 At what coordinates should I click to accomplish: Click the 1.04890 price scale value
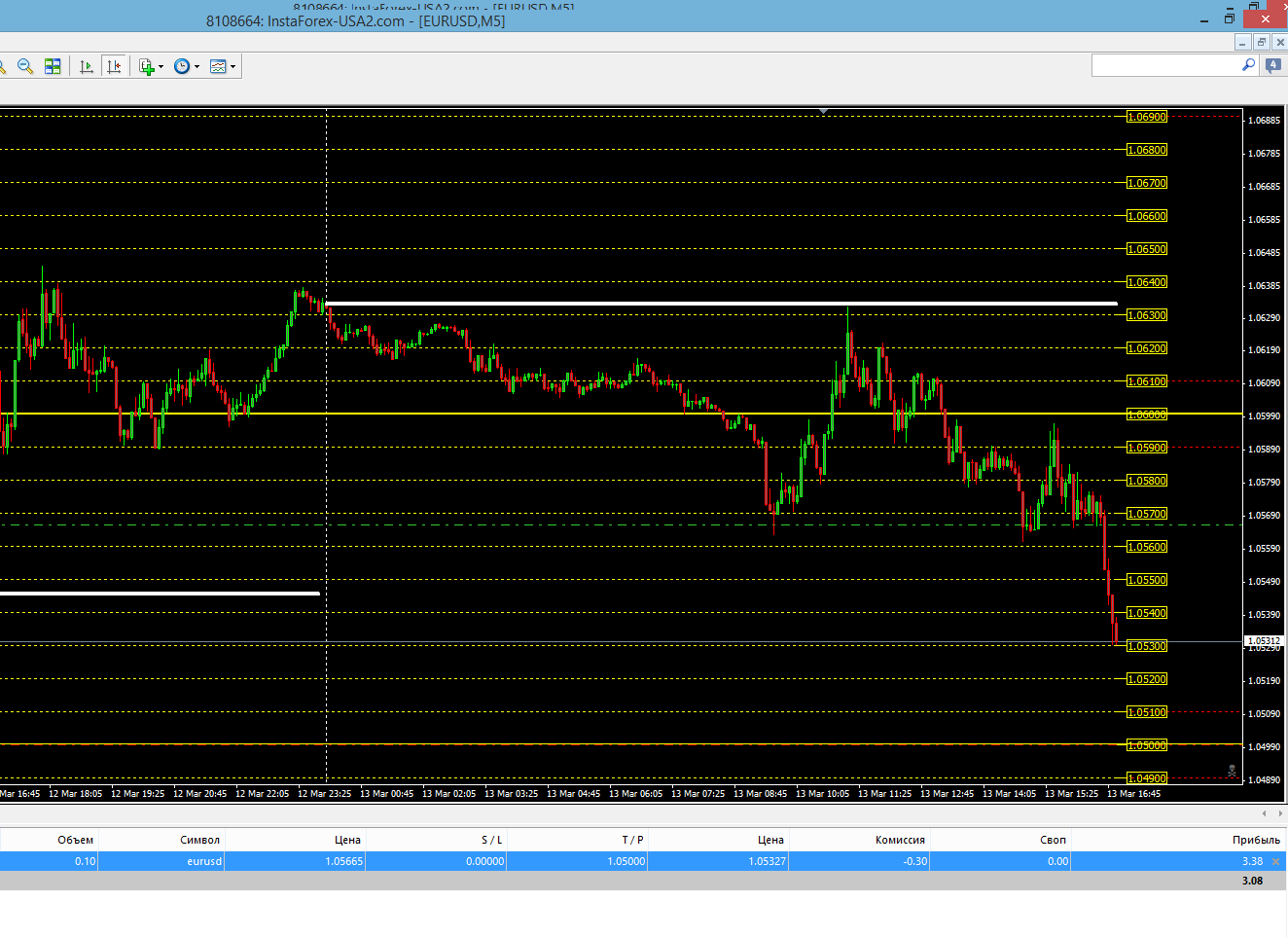pos(1265,780)
